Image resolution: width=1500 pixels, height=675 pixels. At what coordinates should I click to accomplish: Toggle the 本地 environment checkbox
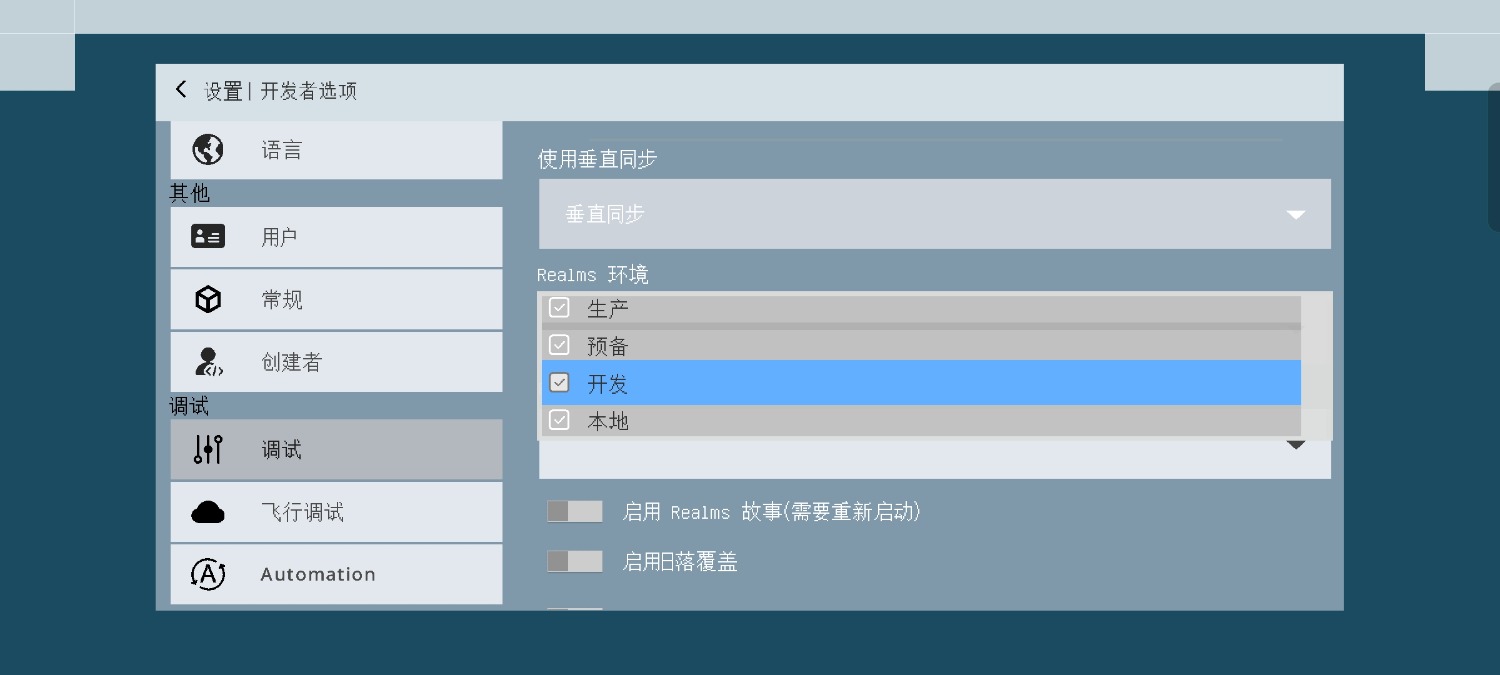point(560,420)
